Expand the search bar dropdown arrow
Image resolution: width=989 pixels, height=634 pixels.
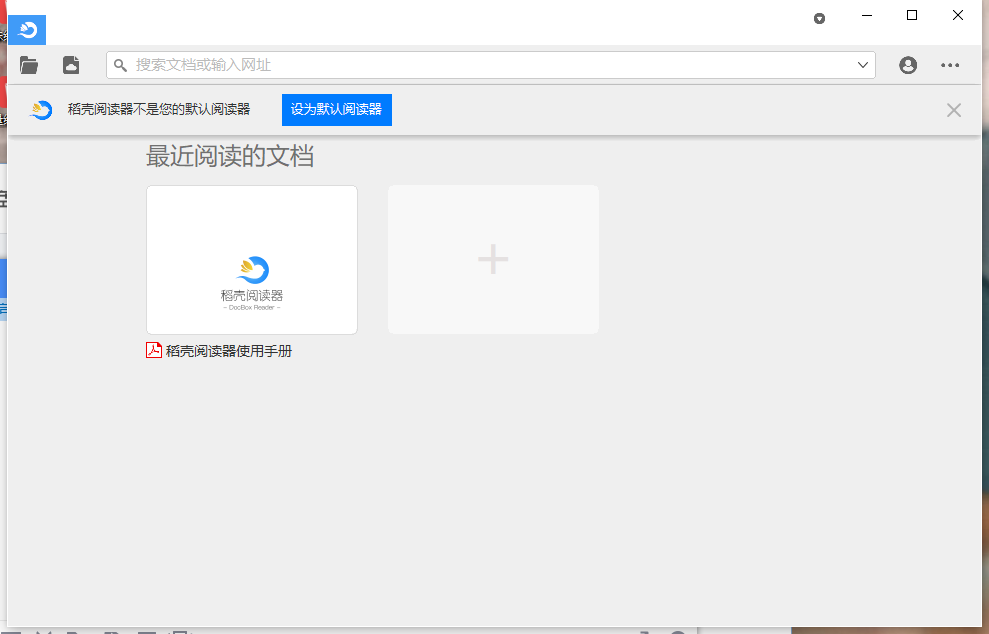click(x=862, y=64)
